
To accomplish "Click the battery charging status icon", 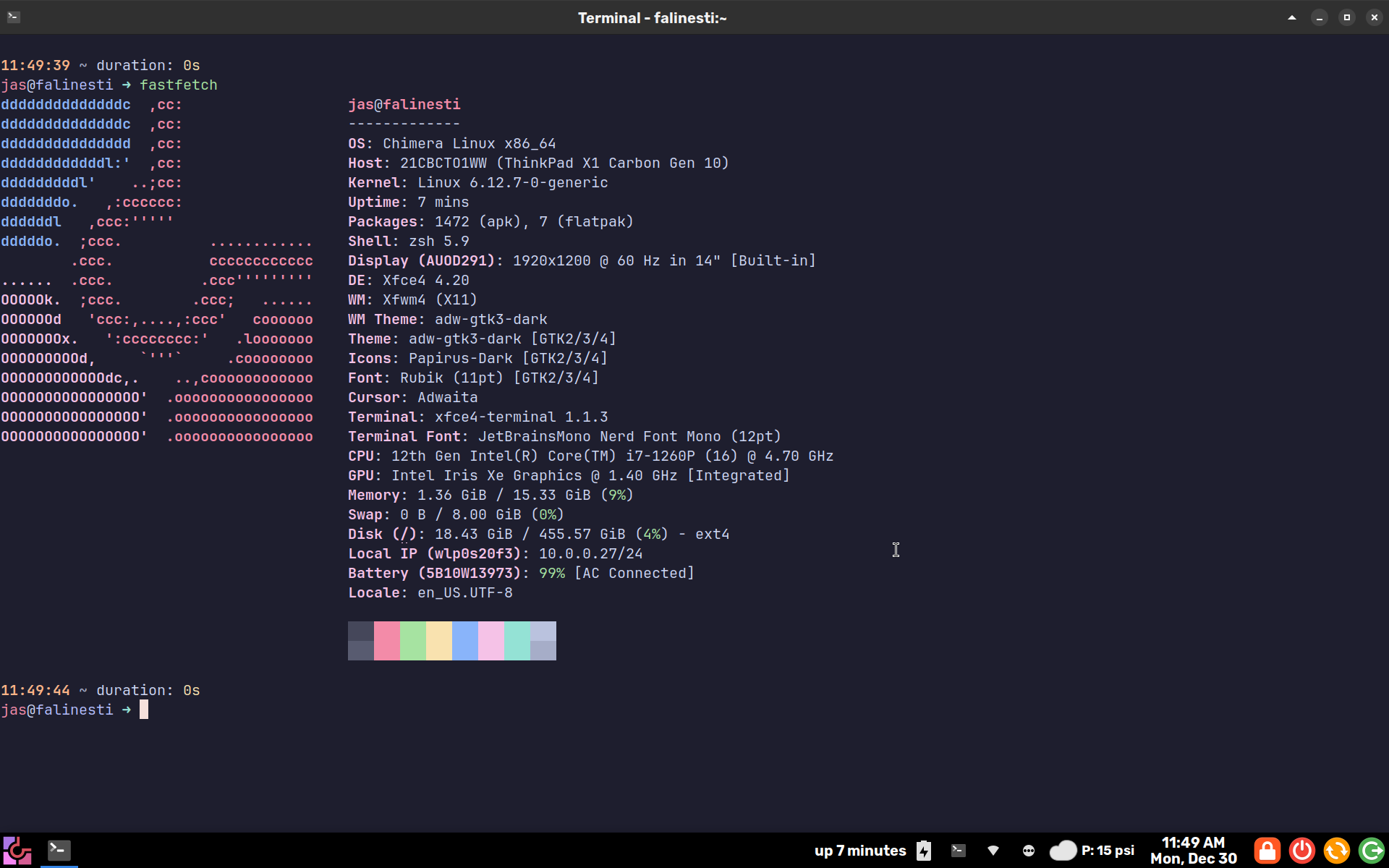I will coord(924,851).
